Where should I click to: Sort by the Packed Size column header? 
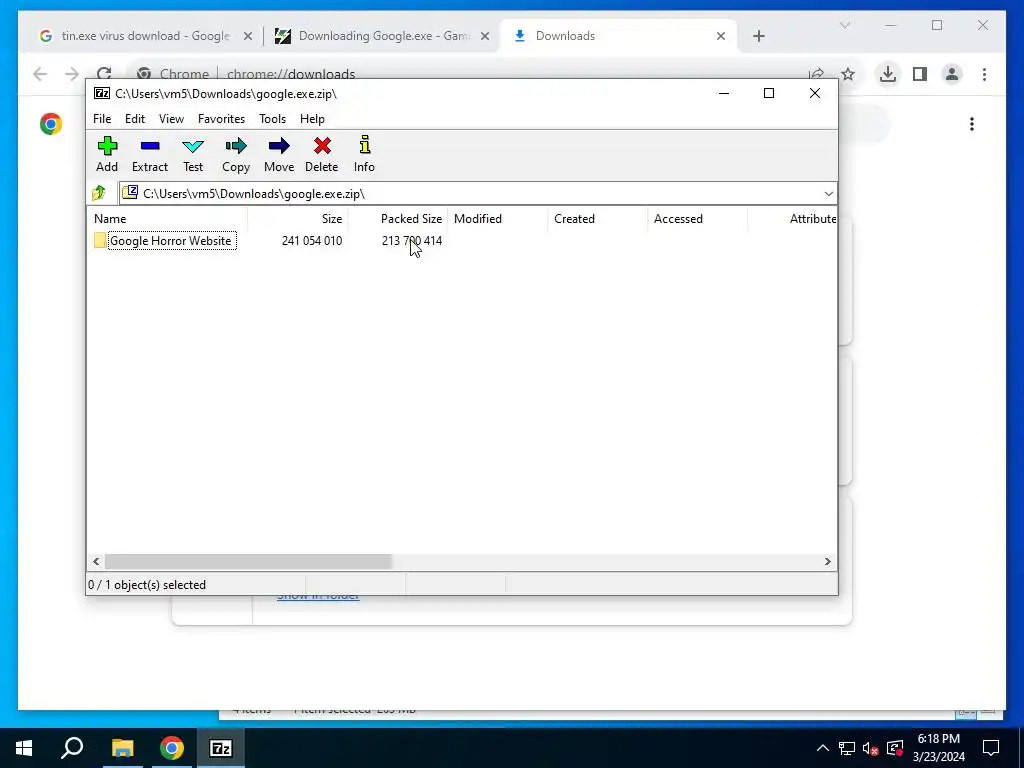click(x=398, y=219)
